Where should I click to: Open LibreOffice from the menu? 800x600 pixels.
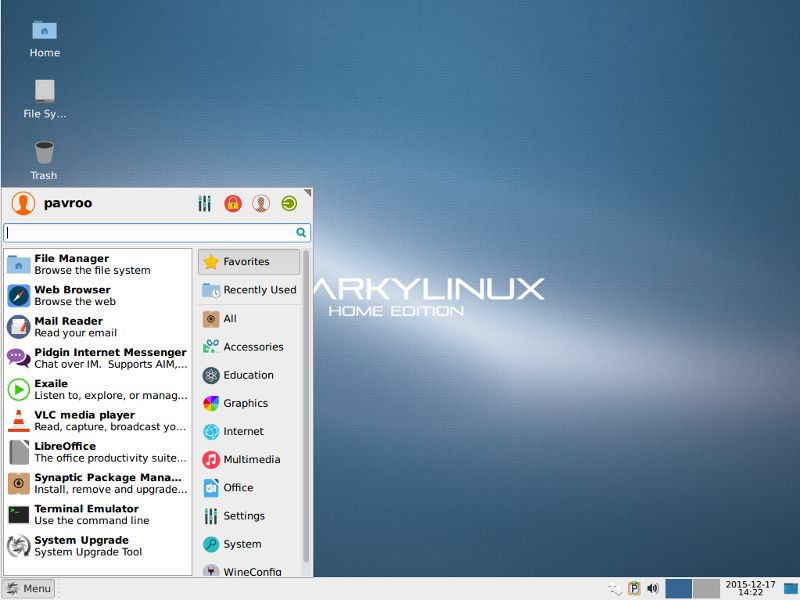click(97, 451)
